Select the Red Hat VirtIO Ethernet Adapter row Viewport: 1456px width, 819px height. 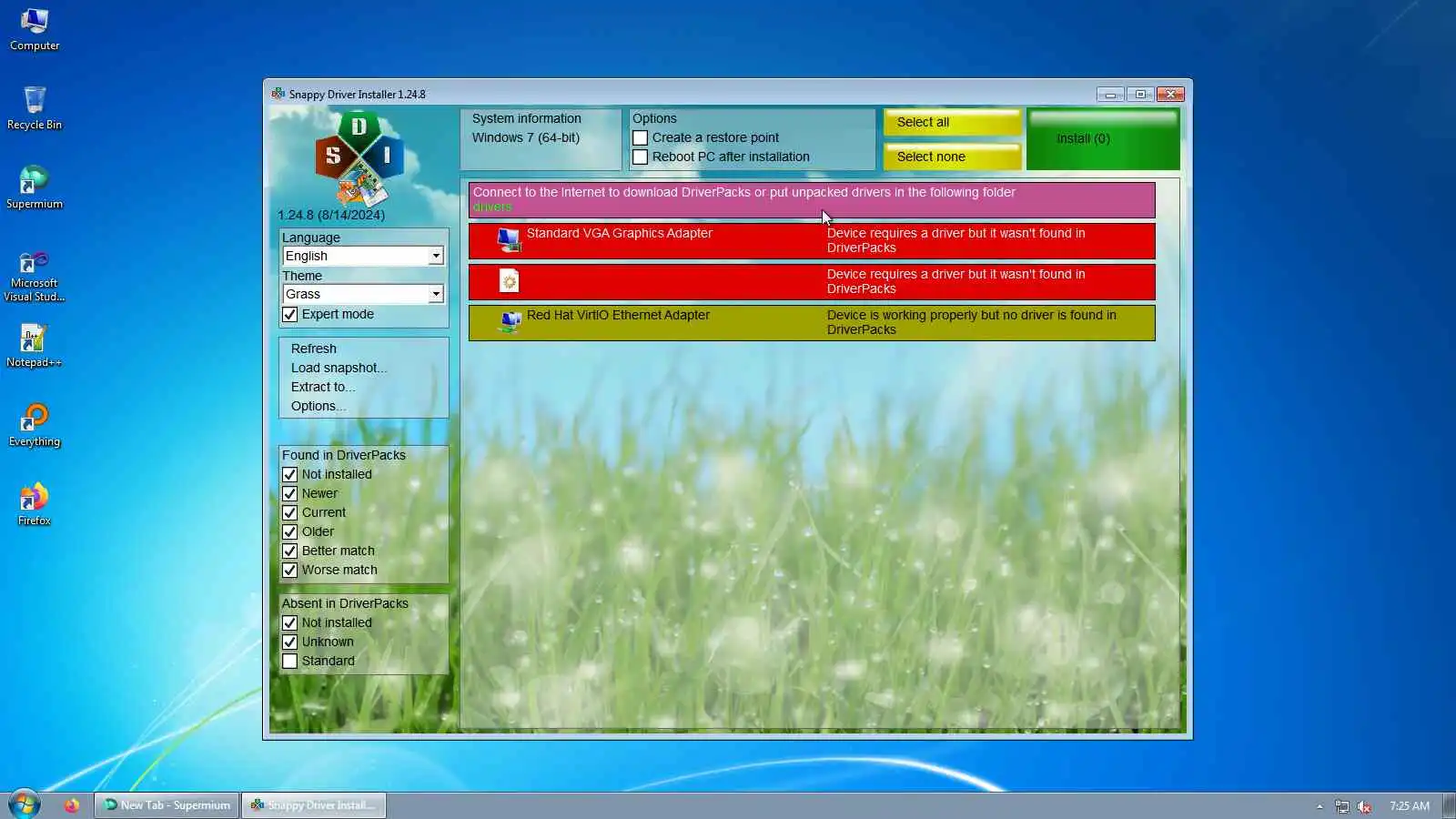[x=812, y=323]
